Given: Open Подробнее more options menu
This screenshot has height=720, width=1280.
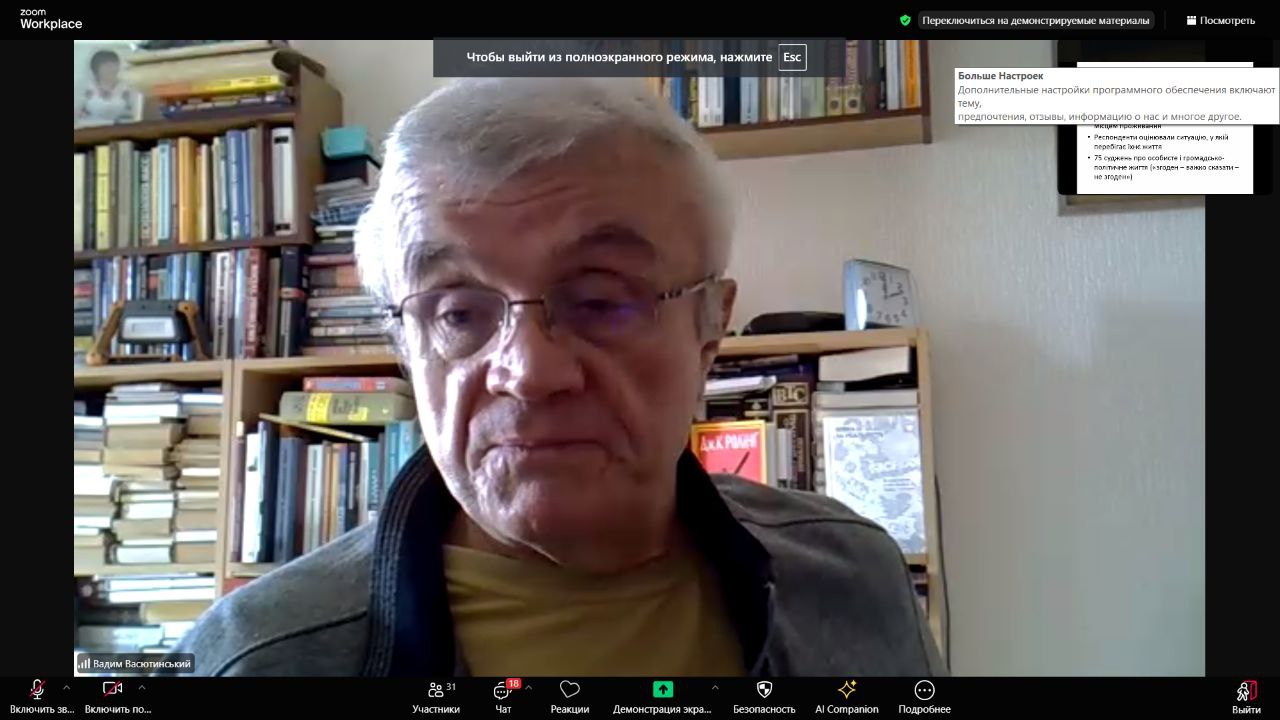Looking at the screenshot, I should (x=924, y=695).
